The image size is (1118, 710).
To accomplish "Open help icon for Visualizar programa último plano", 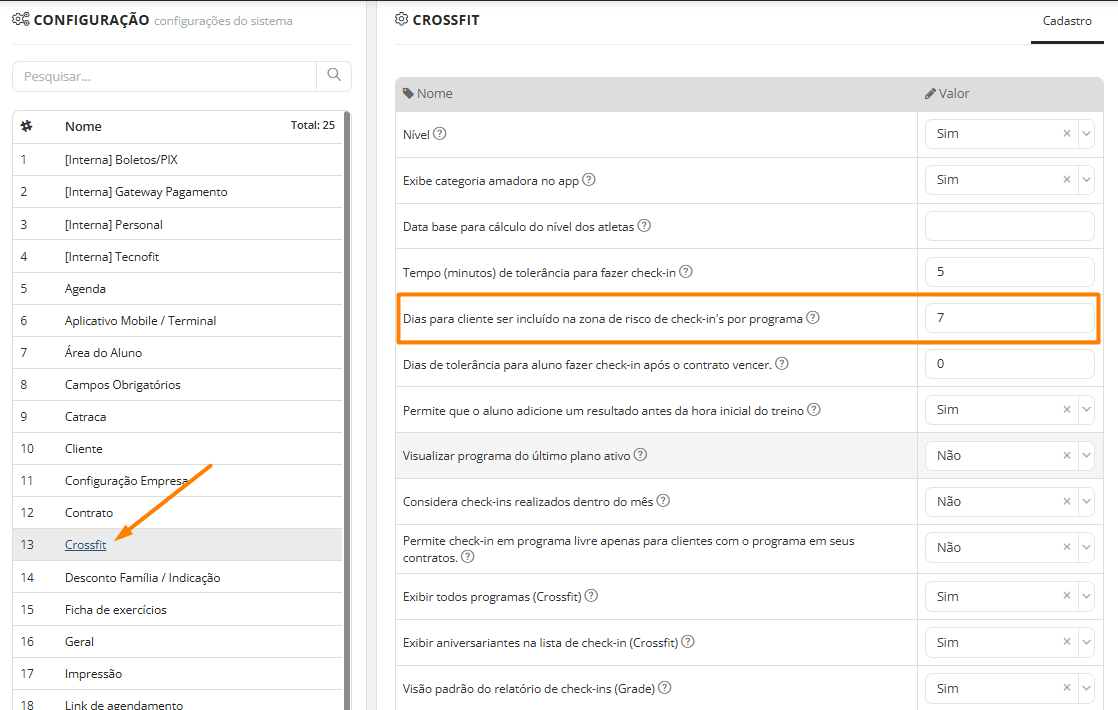I will [x=640, y=455].
